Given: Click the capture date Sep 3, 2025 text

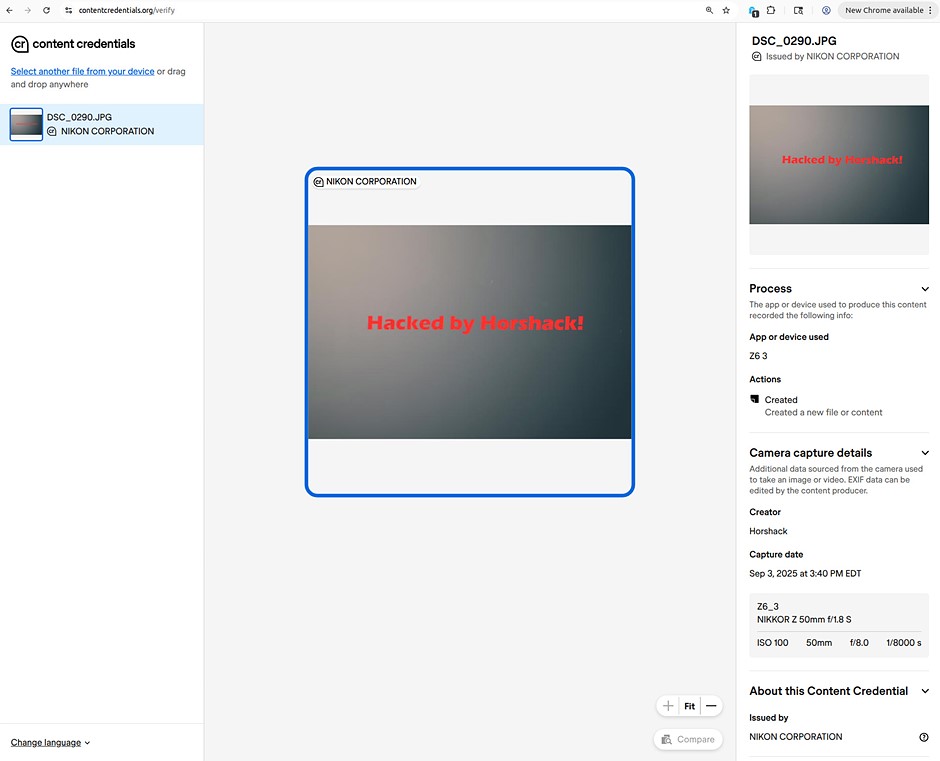Looking at the screenshot, I should (x=805, y=573).
